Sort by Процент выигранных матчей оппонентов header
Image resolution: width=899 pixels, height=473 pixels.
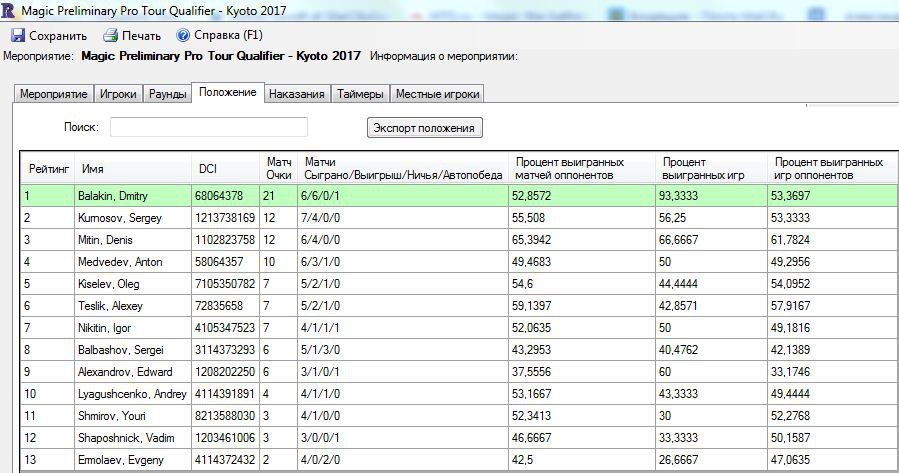point(581,169)
